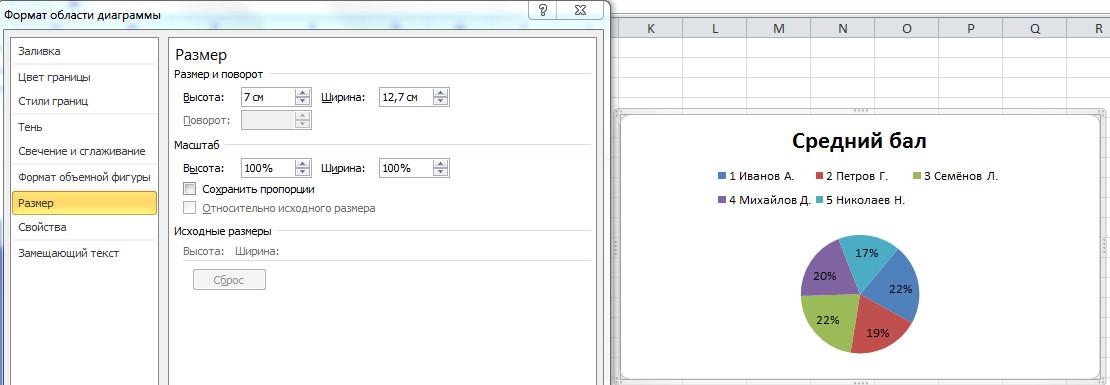The height and width of the screenshot is (385, 1110).
Task: Increase size Высота with up arrow
Action: [x=303, y=93]
